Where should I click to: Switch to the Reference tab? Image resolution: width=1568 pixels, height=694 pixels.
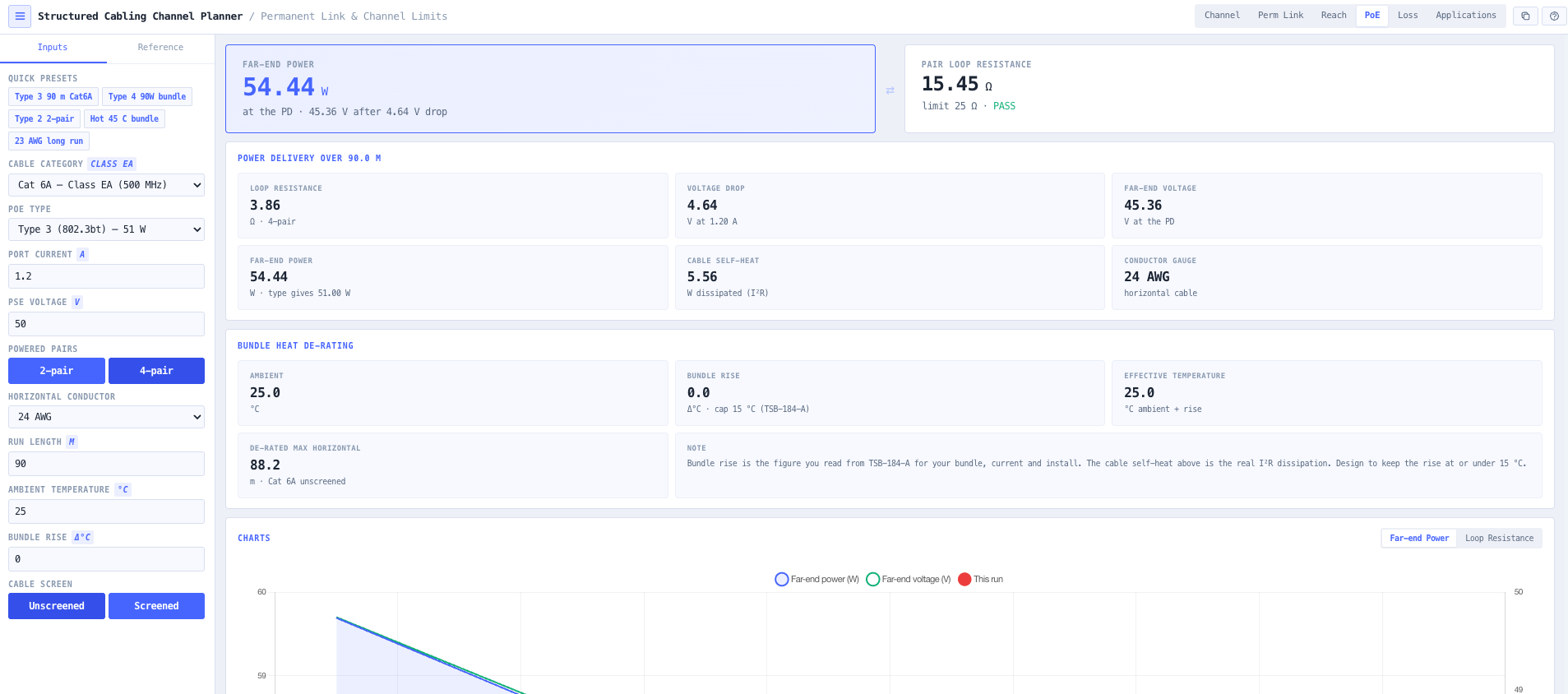pyautogui.click(x=160, y=48)
